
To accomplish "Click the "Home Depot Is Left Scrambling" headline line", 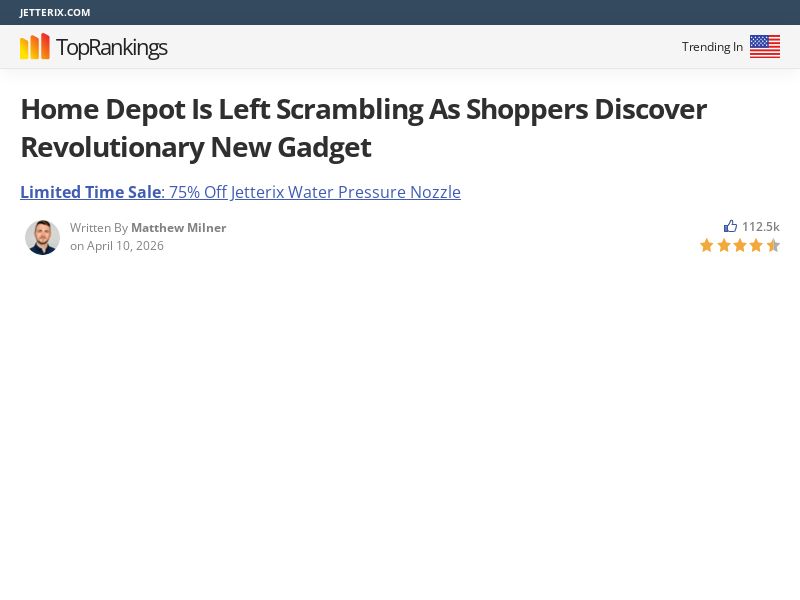I will pyautogui.click(x=363, y=109).
